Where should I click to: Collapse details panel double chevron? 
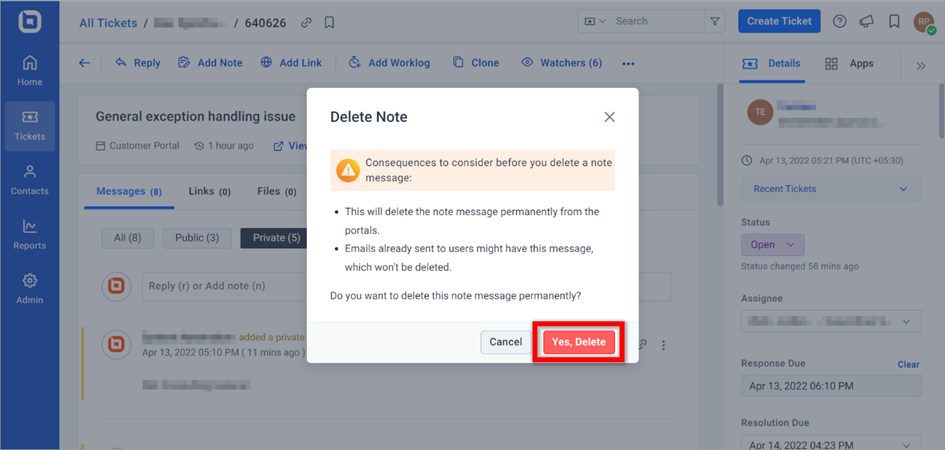click(920, 66)
